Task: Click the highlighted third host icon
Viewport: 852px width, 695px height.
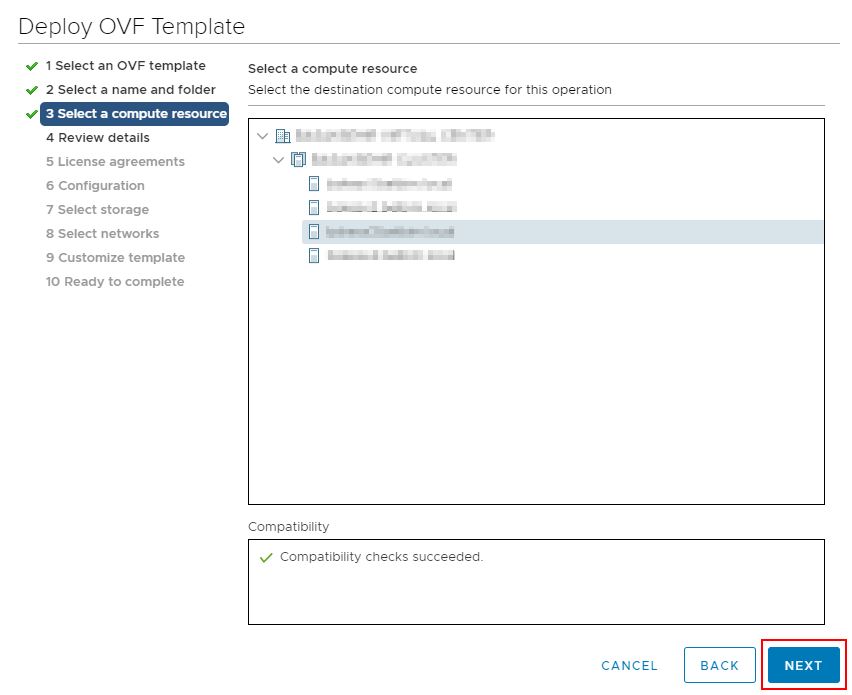Action: click(314, 231)
